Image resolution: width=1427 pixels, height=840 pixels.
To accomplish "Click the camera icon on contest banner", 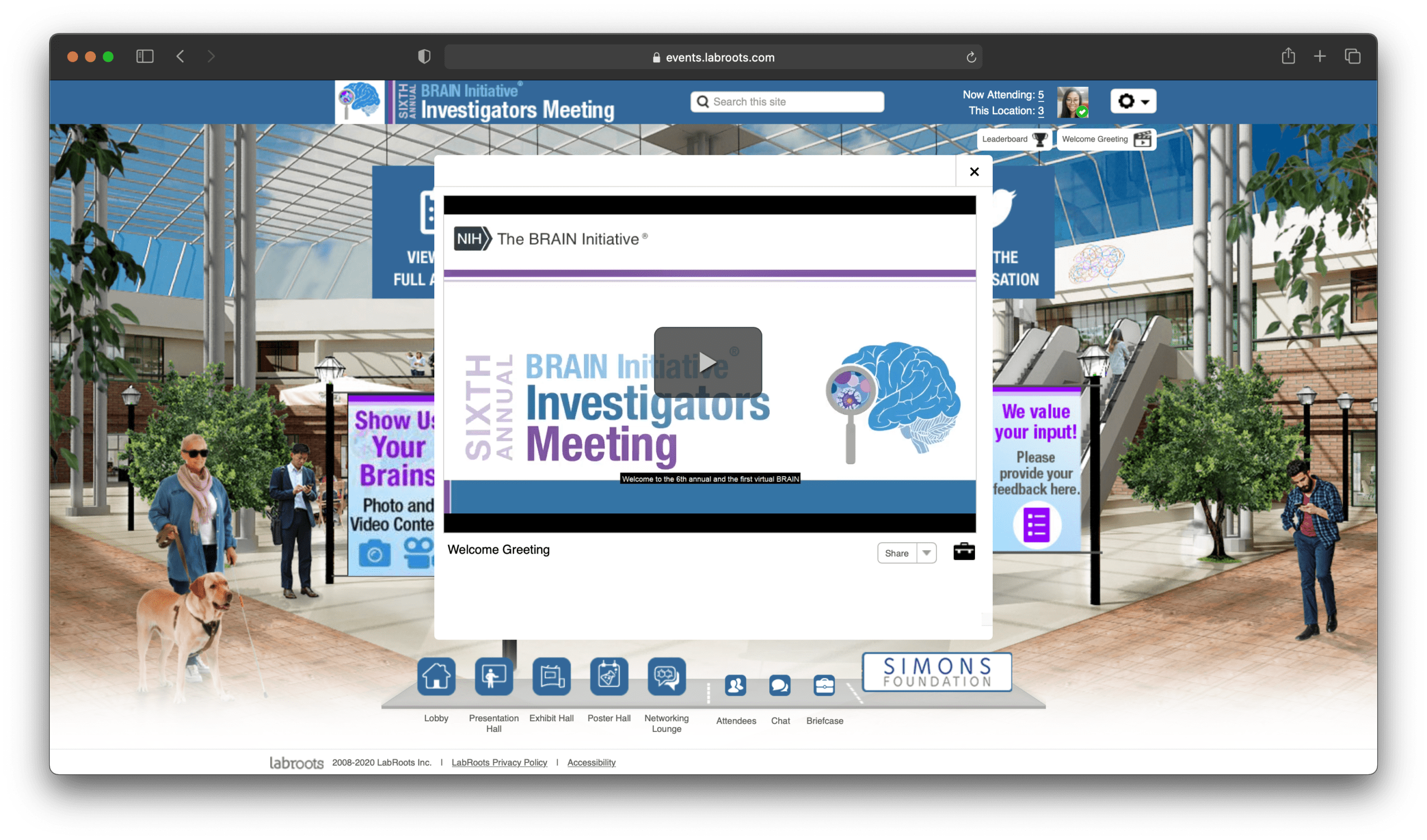I will (x=374, y=553).
